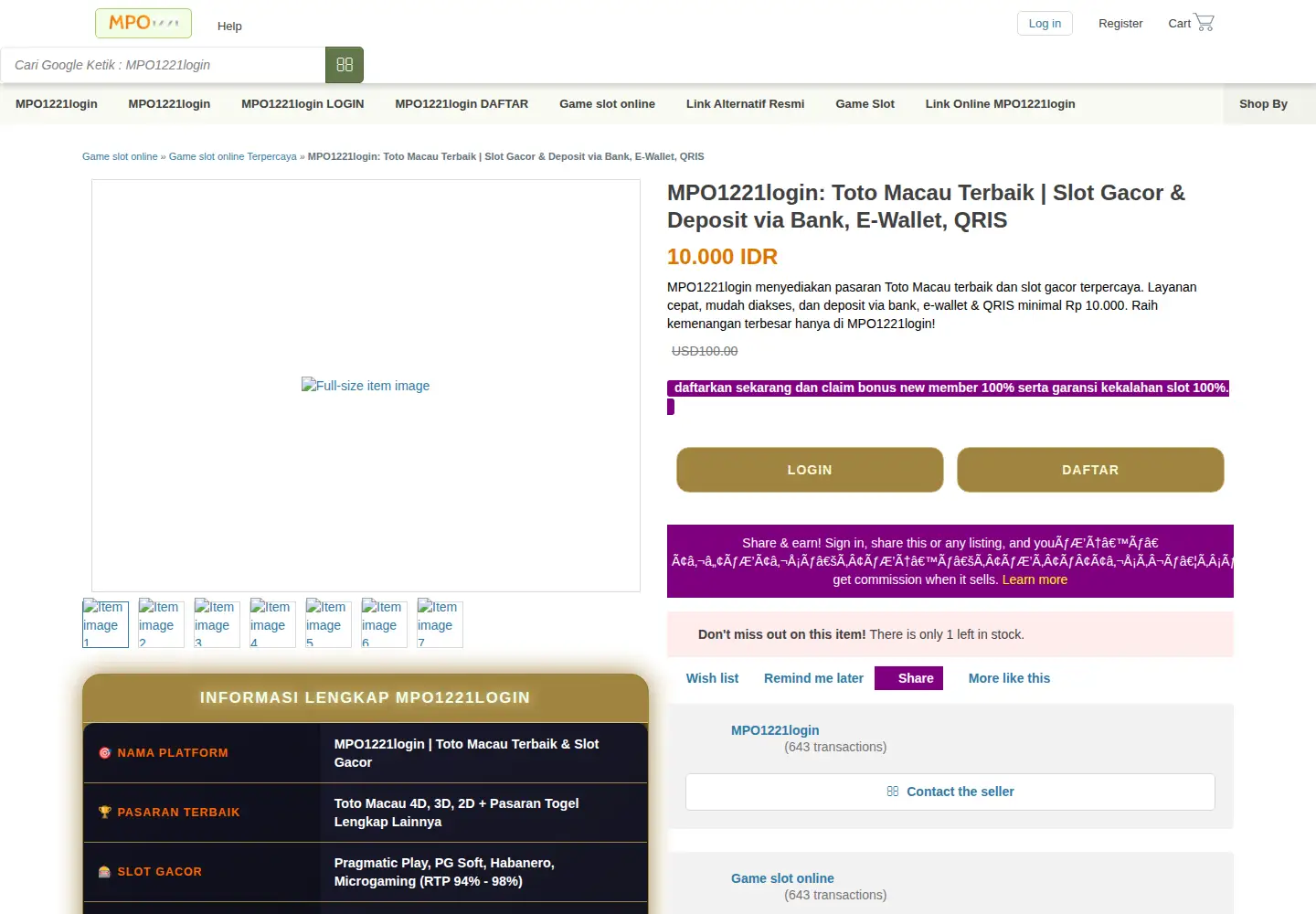Click the target icon beside NAMA PLATFORM
The image size is (1316, 914).
pos(105,753)
